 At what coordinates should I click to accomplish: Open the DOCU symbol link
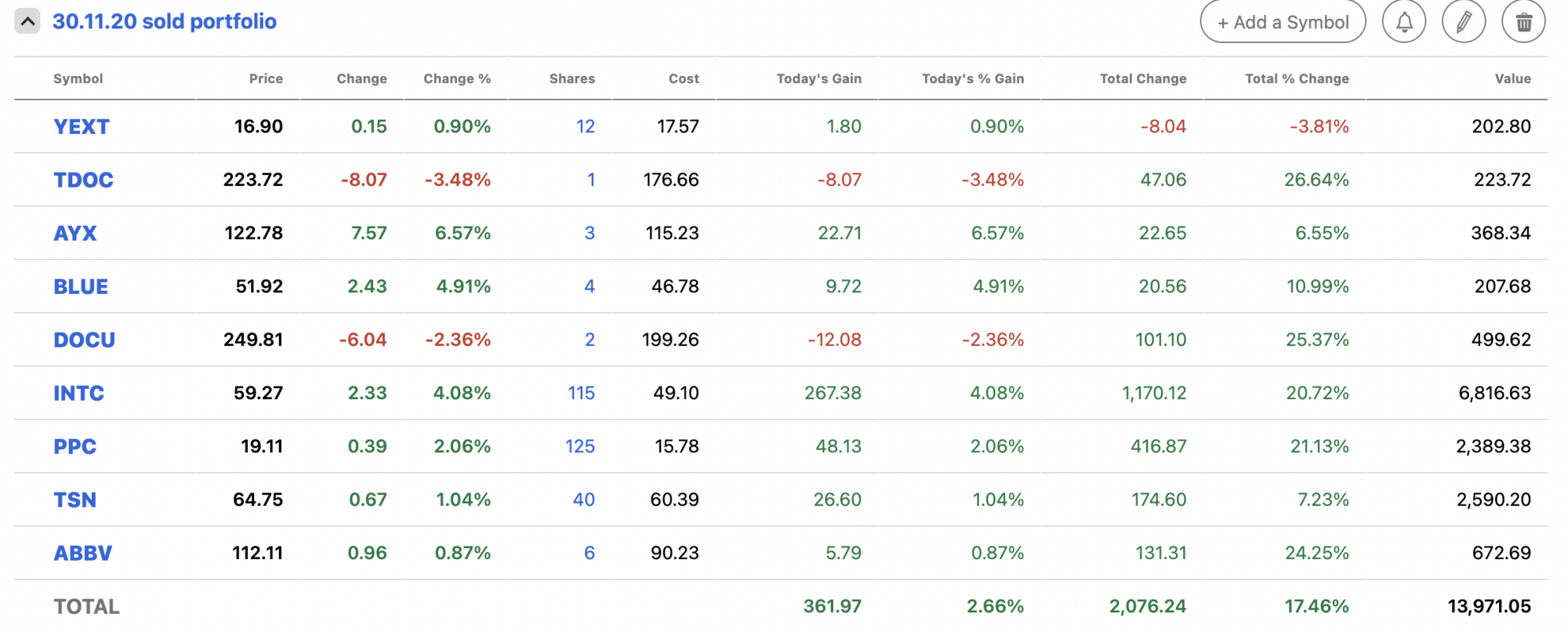point(84,340)
